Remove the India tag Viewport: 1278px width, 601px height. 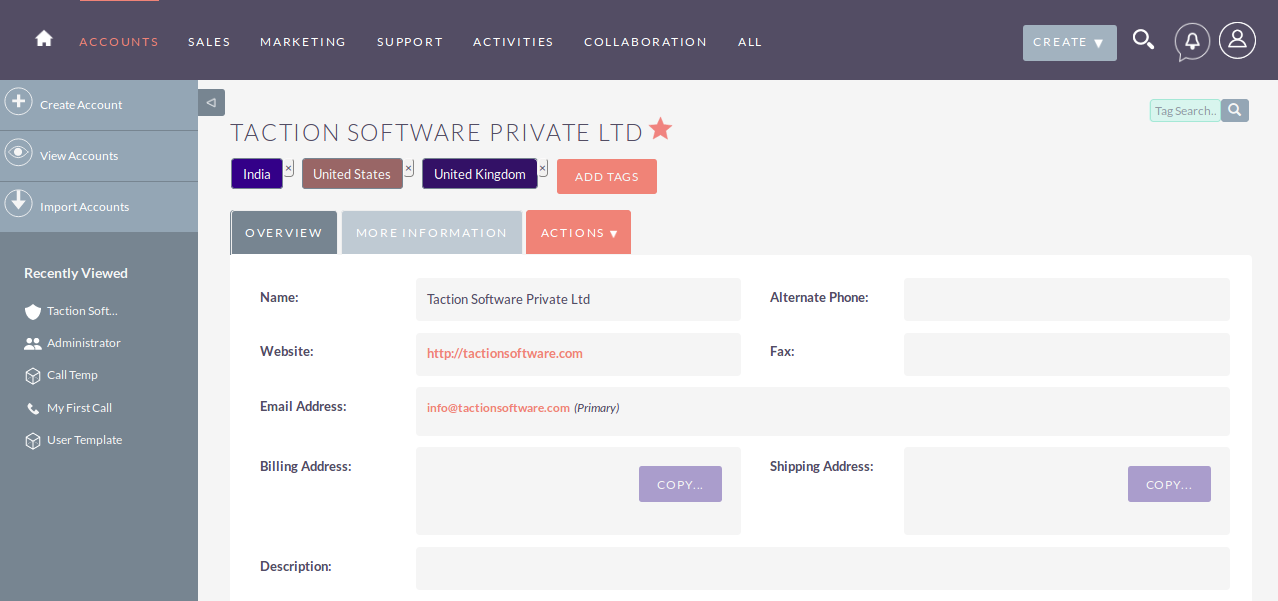289,168
